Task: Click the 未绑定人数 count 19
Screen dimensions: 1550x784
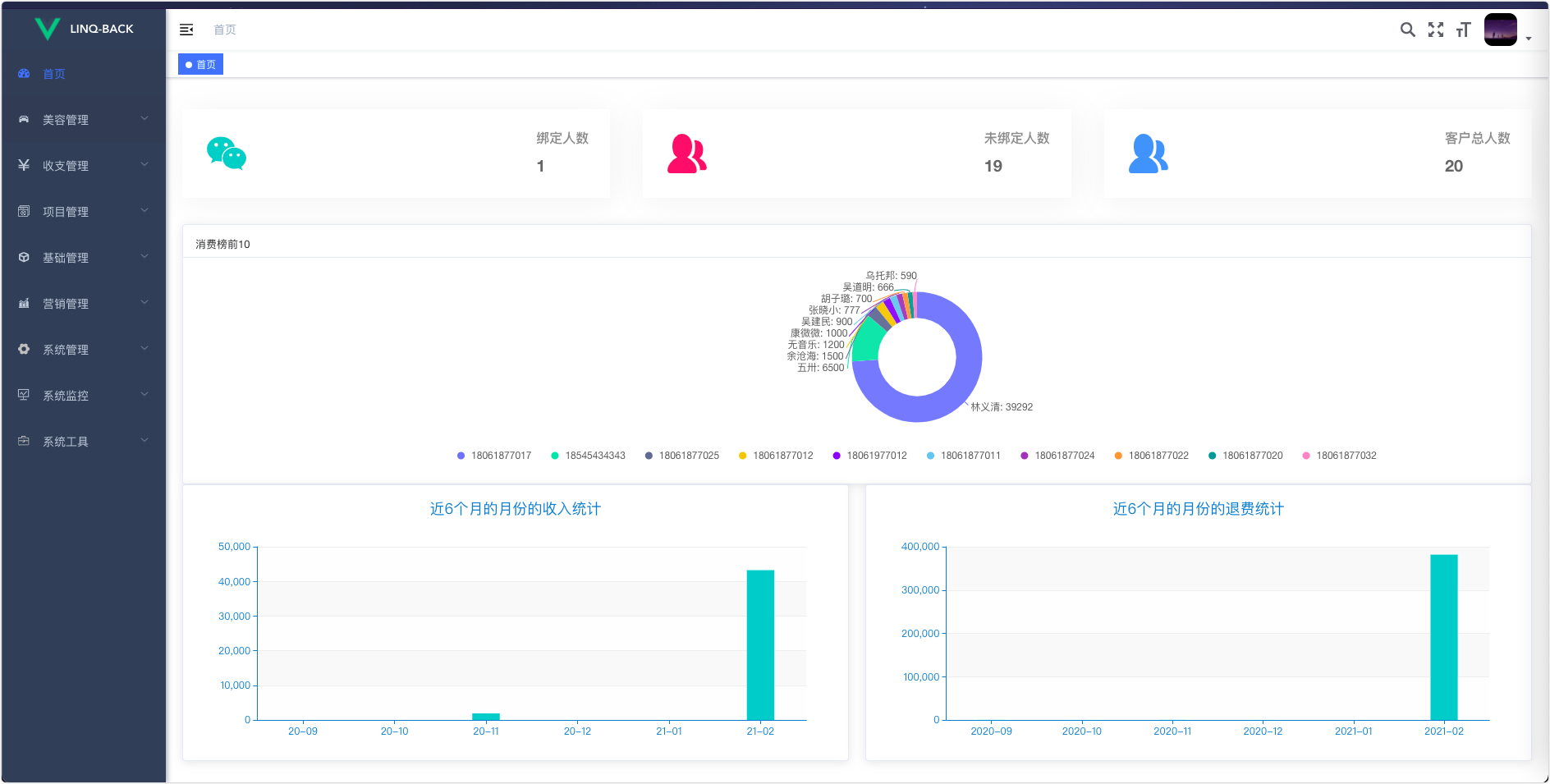Action: click(x=993, y=167)
